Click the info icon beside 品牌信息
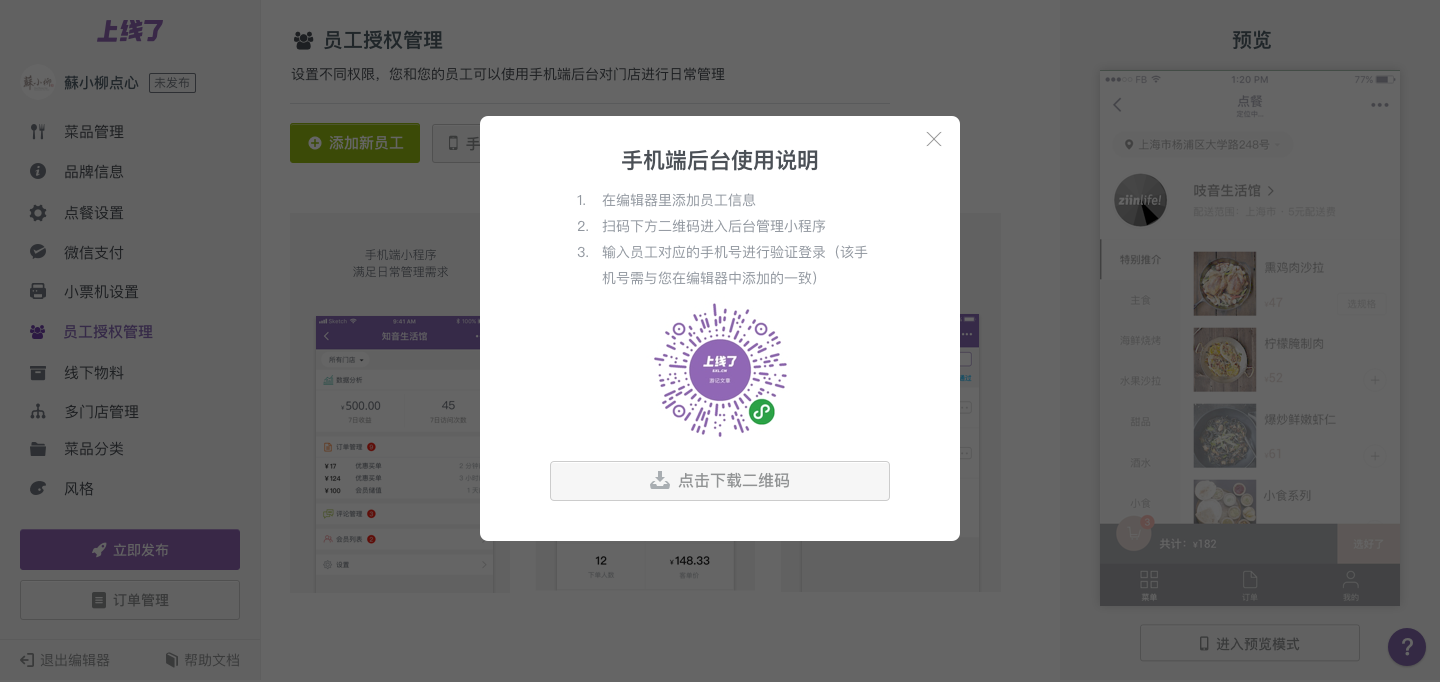This screenshot has width=1440, height=682. tap(38, 171)
